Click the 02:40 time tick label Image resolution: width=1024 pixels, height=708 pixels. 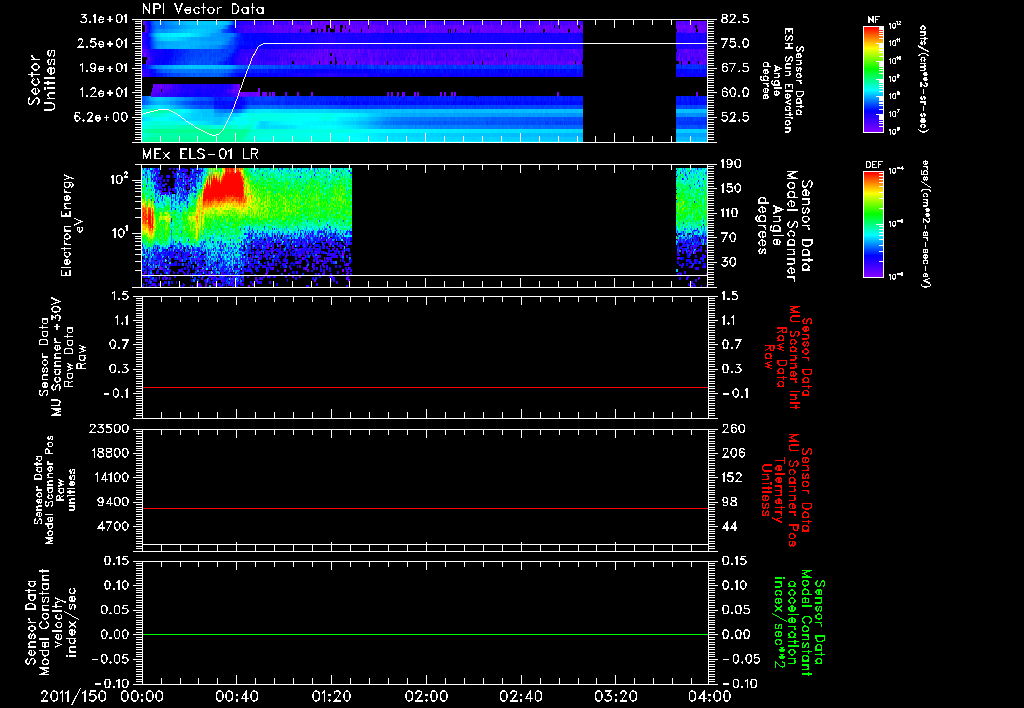click(x=520, y=696)
